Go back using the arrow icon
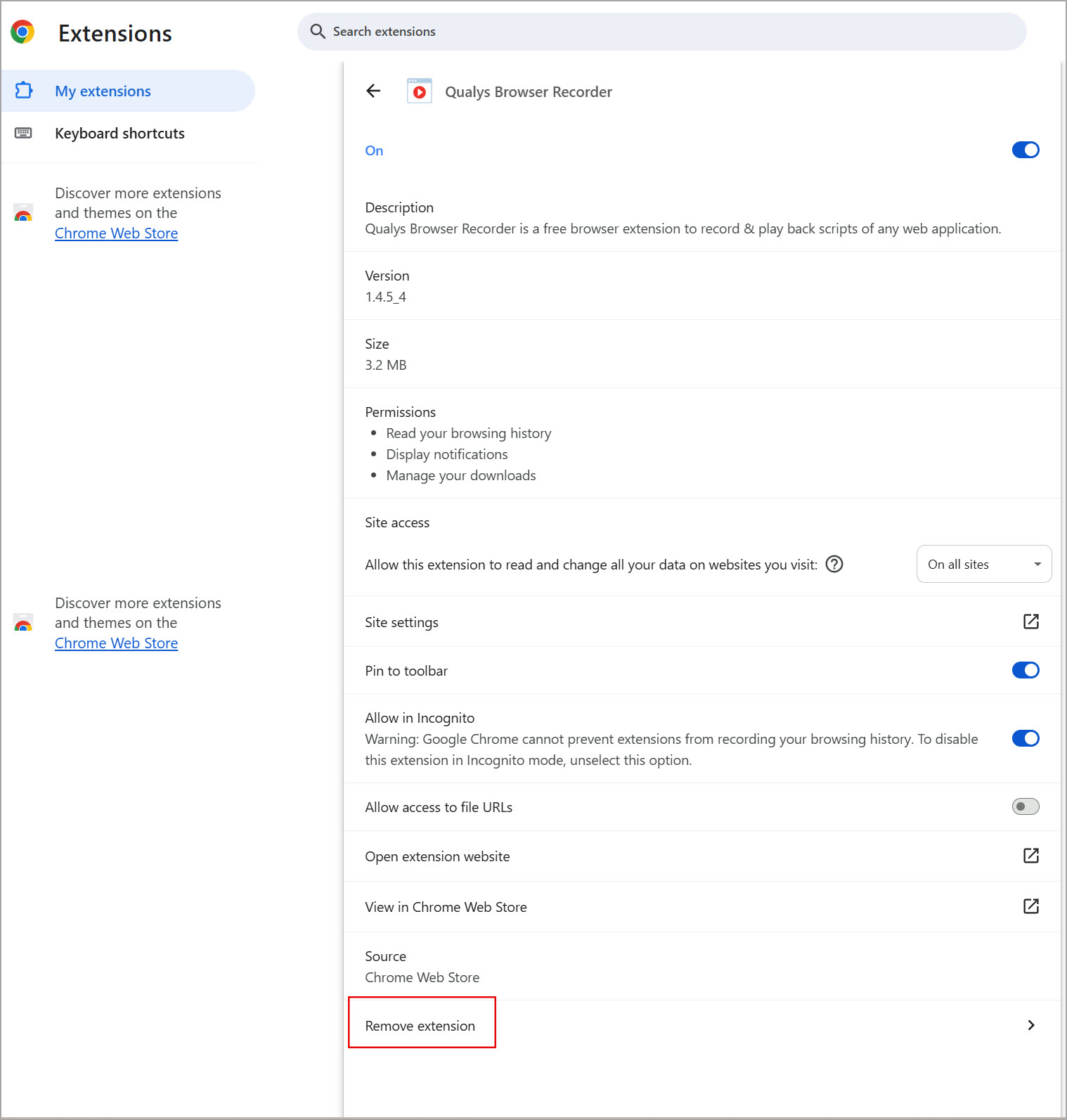This screenshot has width=1067, height=1120. [x=373, y=91]
